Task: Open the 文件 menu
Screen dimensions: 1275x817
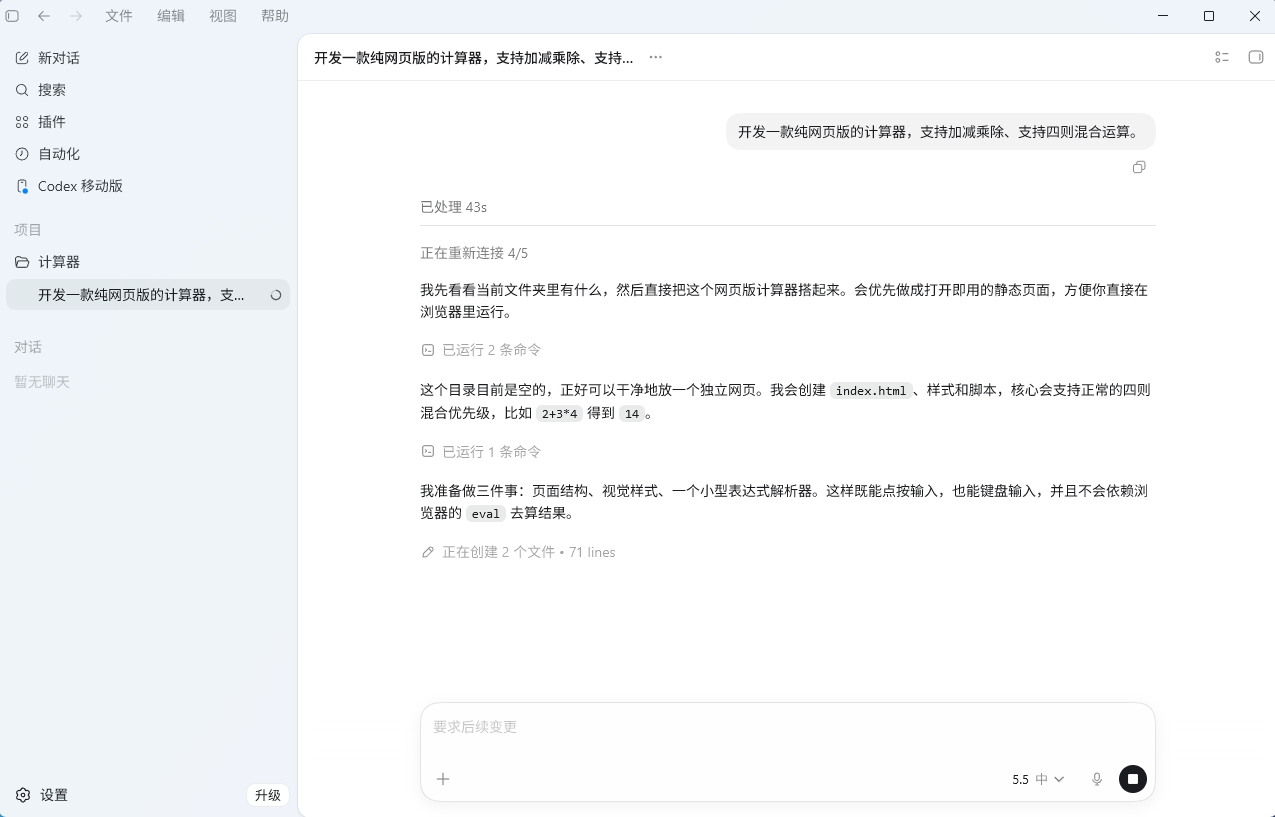Action: point(119,16)
